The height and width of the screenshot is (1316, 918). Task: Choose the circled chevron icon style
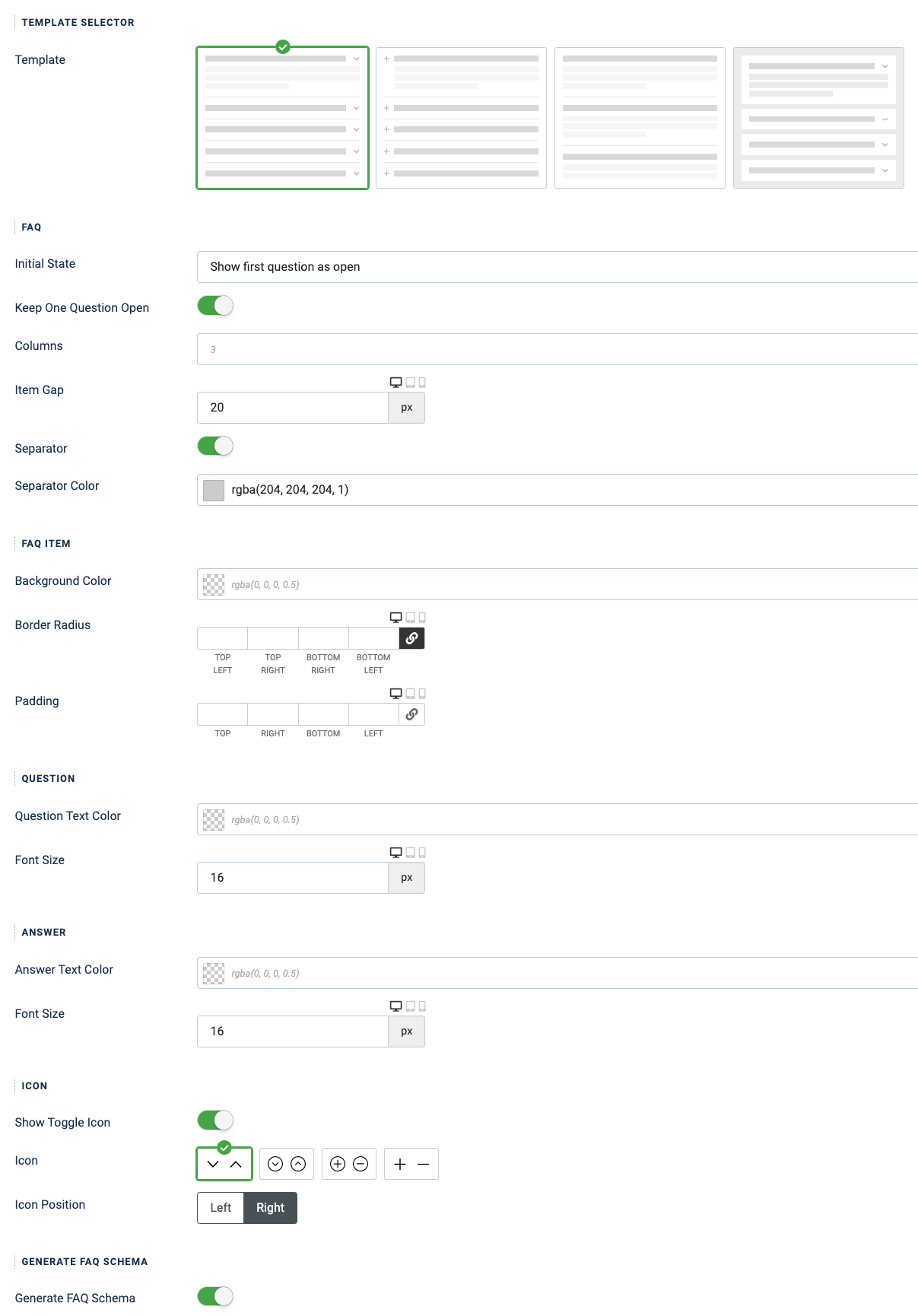tap(287, 1164)
